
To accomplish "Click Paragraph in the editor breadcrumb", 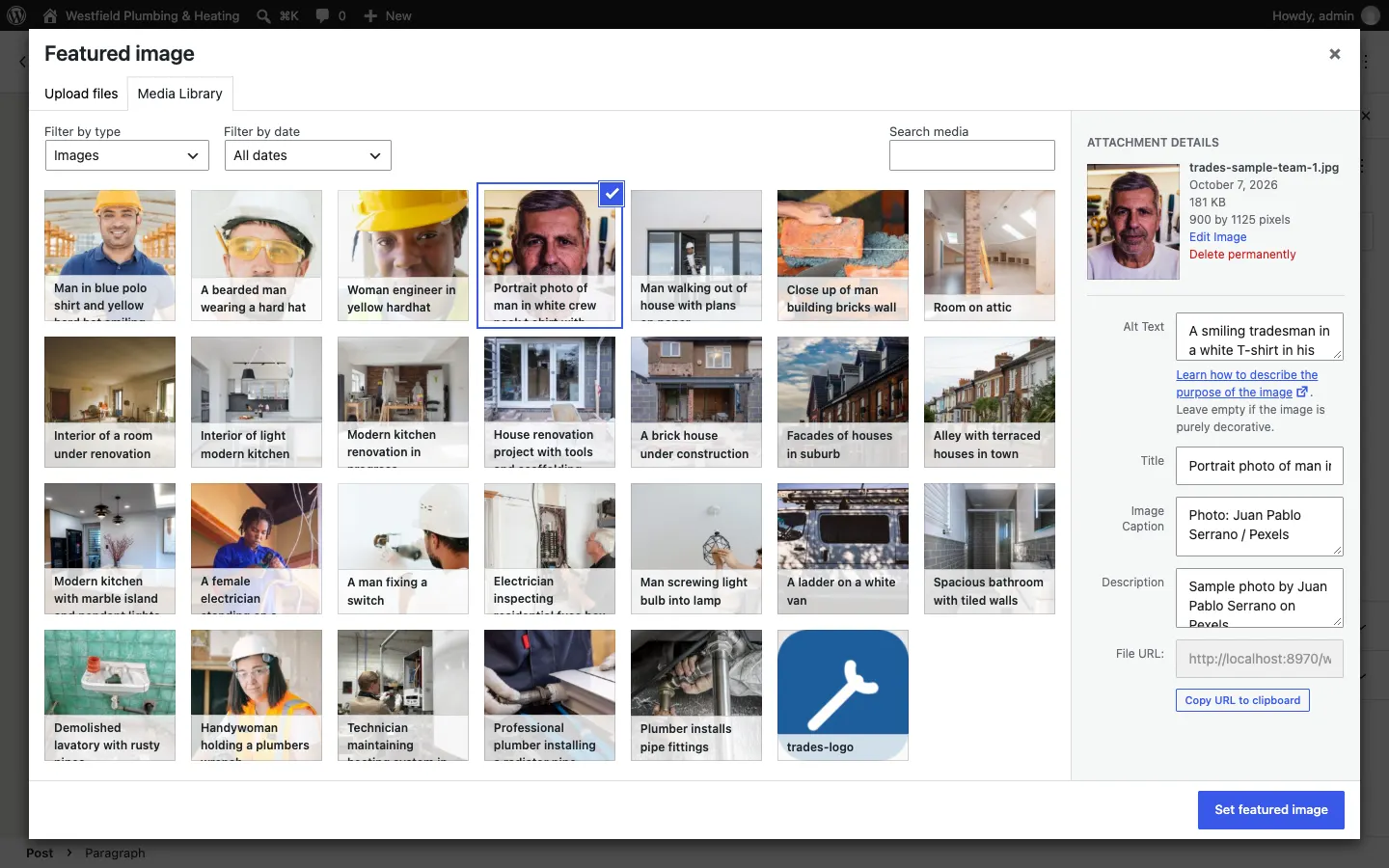I will click(115, 853).
